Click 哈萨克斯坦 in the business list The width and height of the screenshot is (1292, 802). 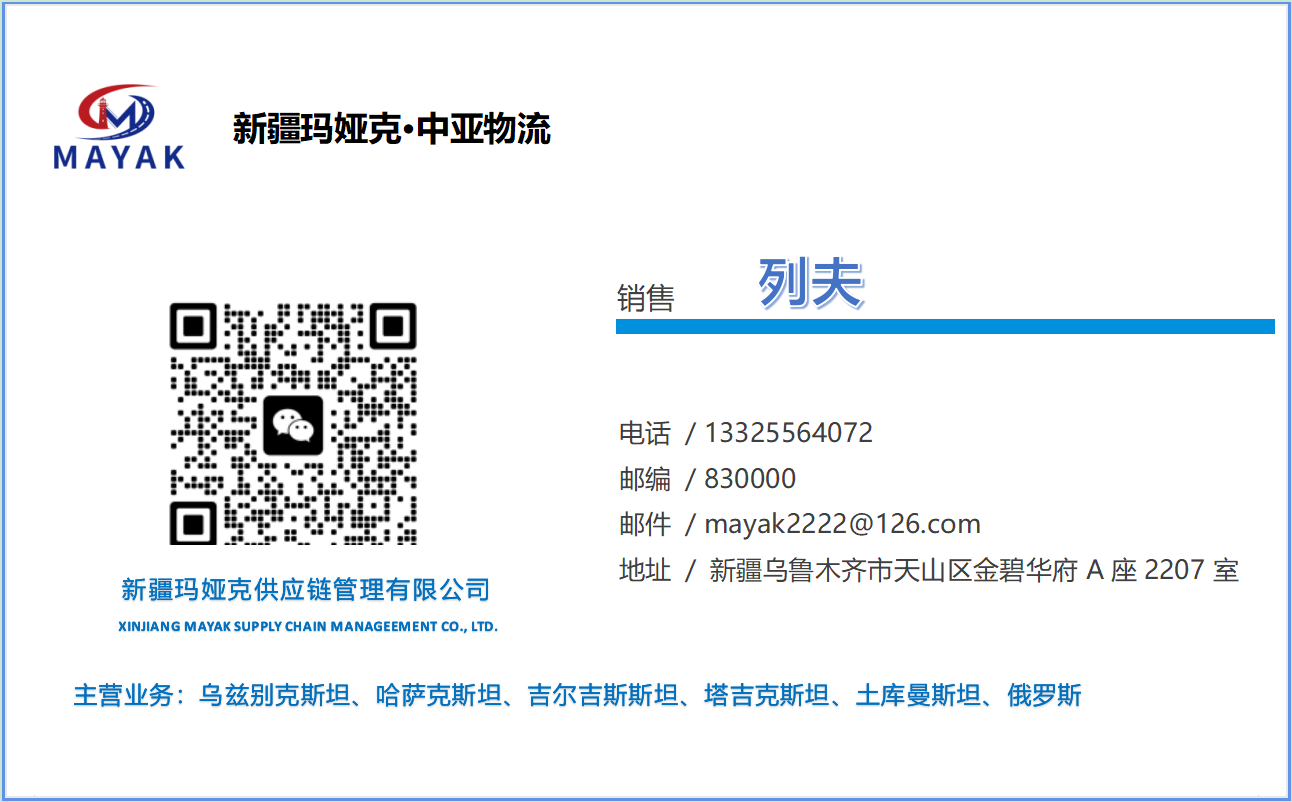439,696
